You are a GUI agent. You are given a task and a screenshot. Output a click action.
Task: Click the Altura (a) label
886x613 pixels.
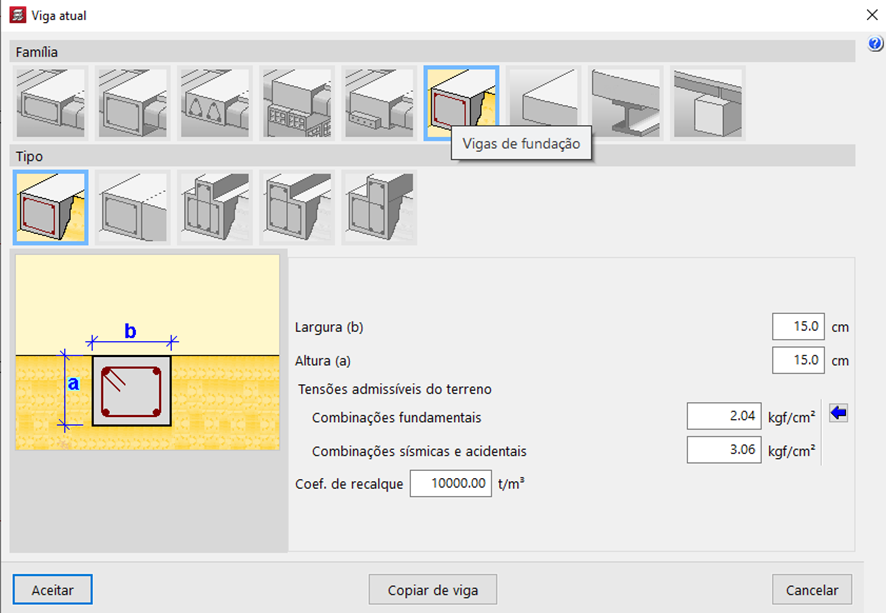tap(323, 361)
